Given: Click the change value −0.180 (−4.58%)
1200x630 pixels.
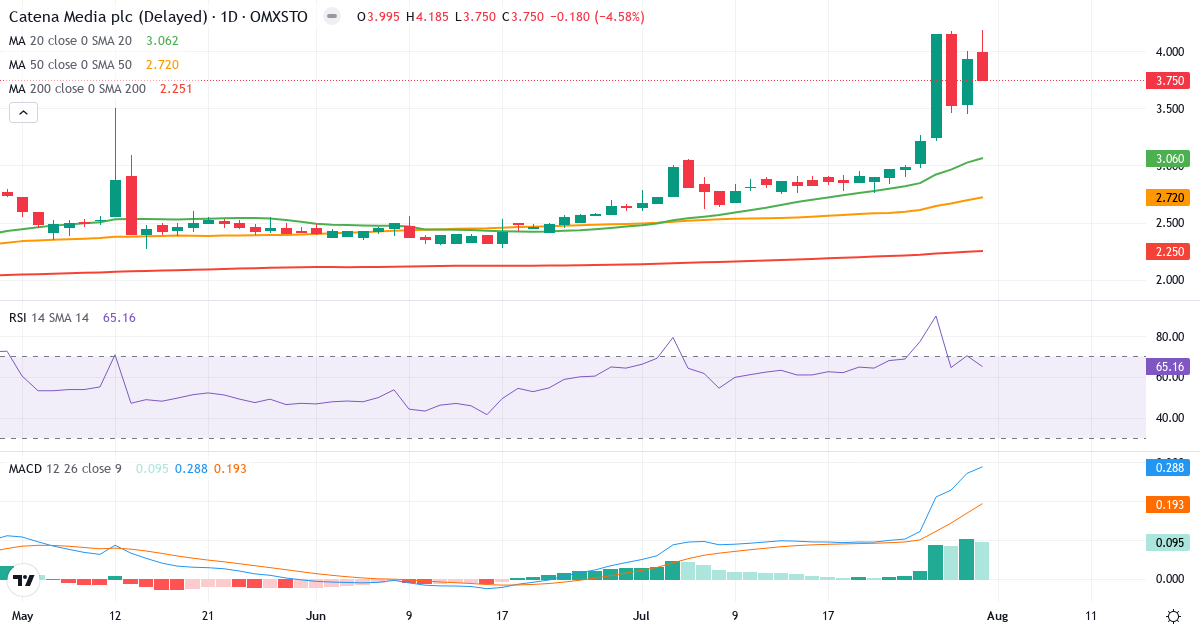Looking at the screenshot, I should point(596,17).
